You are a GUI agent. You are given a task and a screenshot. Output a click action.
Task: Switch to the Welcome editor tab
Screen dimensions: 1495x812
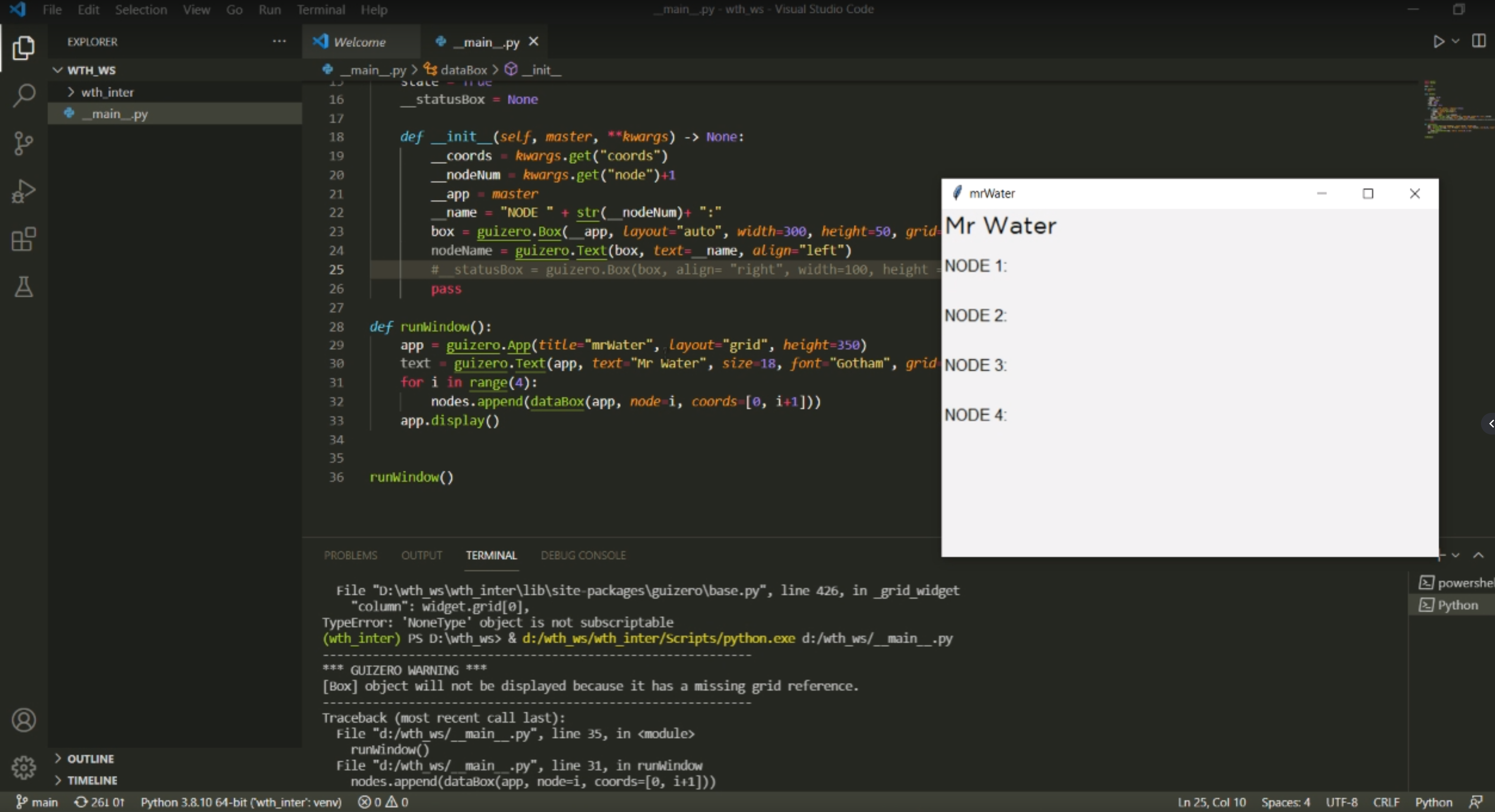pos(359,42)
